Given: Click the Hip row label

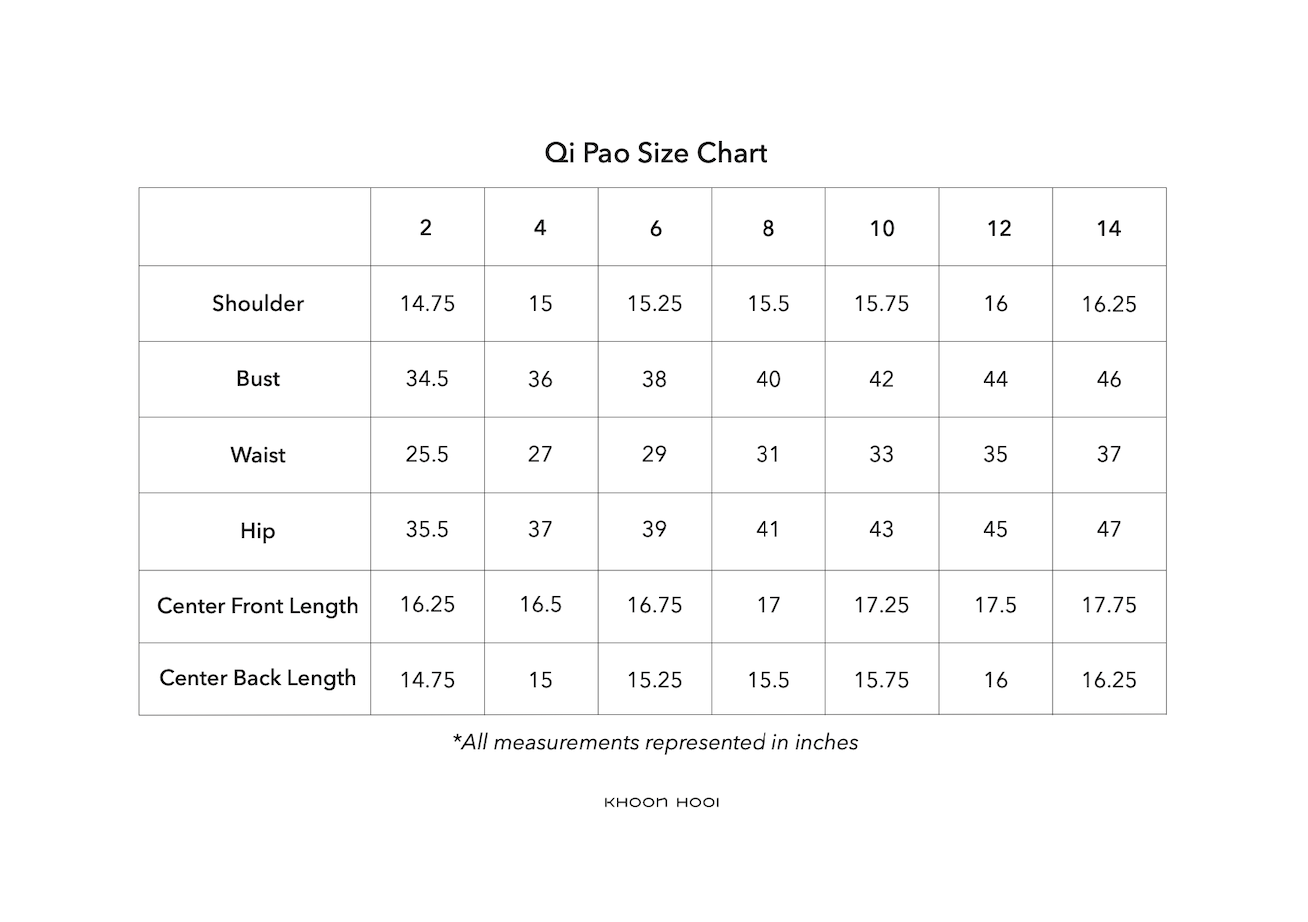Looking at the screenshot, I should (257, 531).
